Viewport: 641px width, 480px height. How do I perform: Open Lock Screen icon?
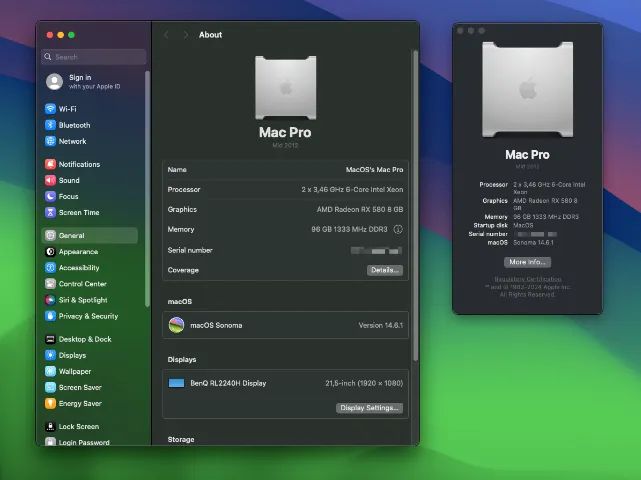point(50,426)
